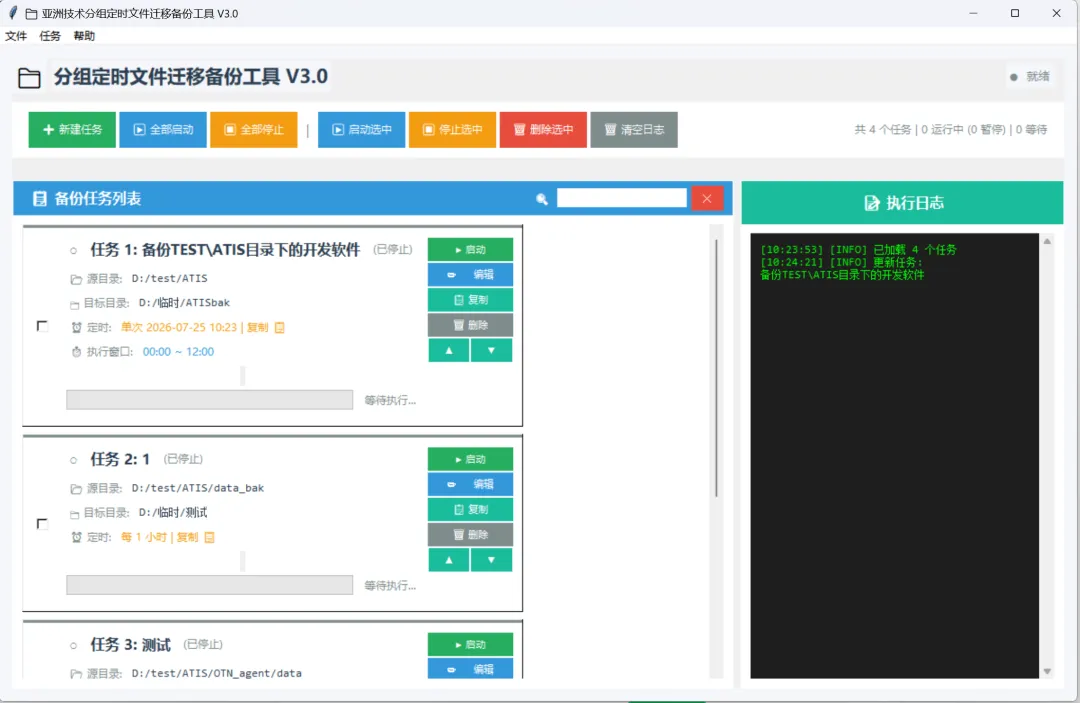1080x703 pixels.
Task: Click source path D:/test/ATIS
Action: click(169, 278)
